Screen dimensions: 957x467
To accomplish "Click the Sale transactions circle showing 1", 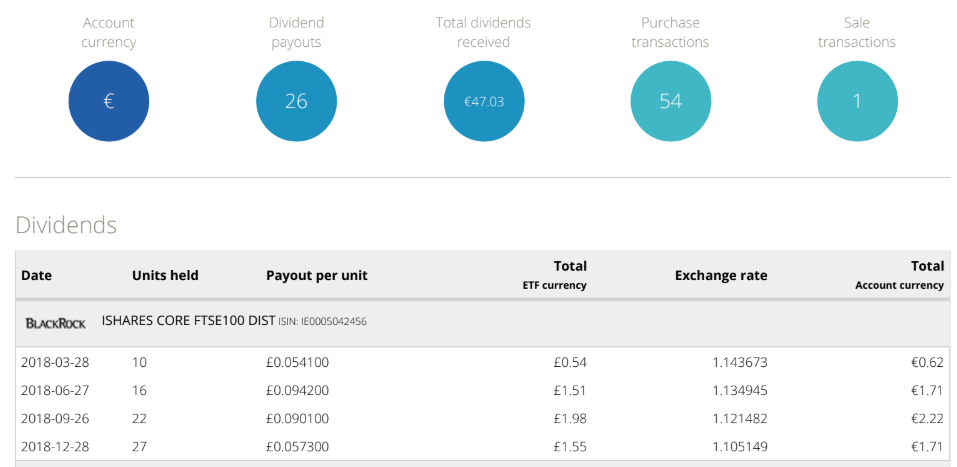I will (857, 101).
